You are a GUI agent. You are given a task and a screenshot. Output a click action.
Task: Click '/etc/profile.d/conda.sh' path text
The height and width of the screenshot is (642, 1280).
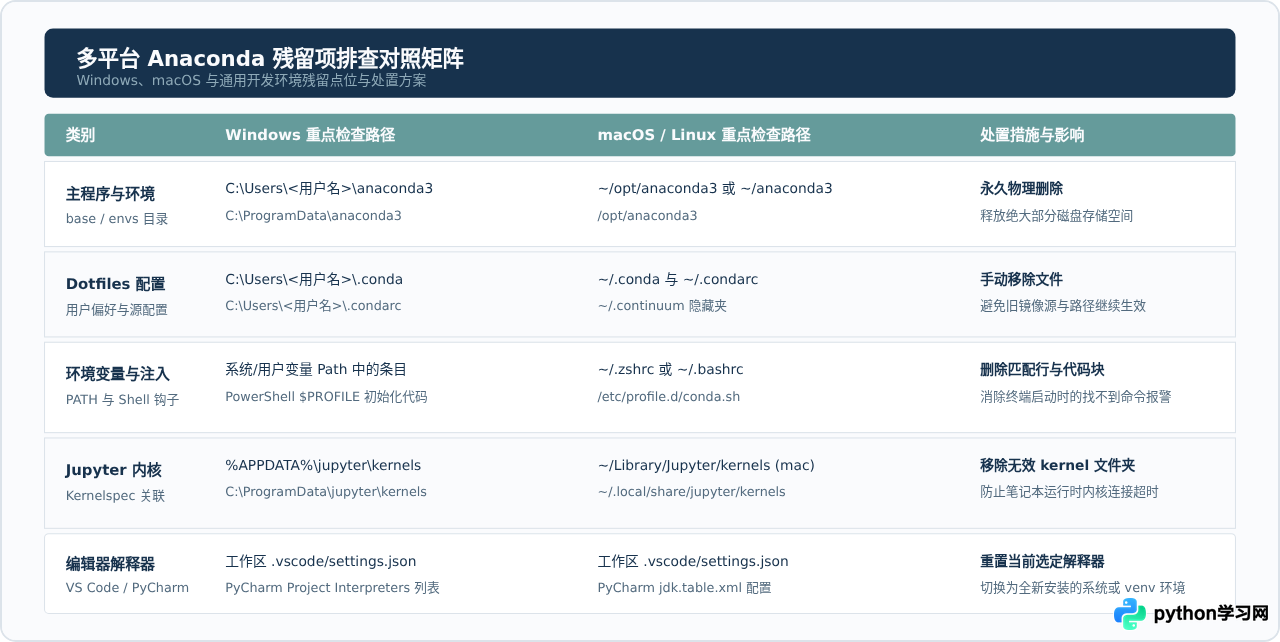click(669, 396)
